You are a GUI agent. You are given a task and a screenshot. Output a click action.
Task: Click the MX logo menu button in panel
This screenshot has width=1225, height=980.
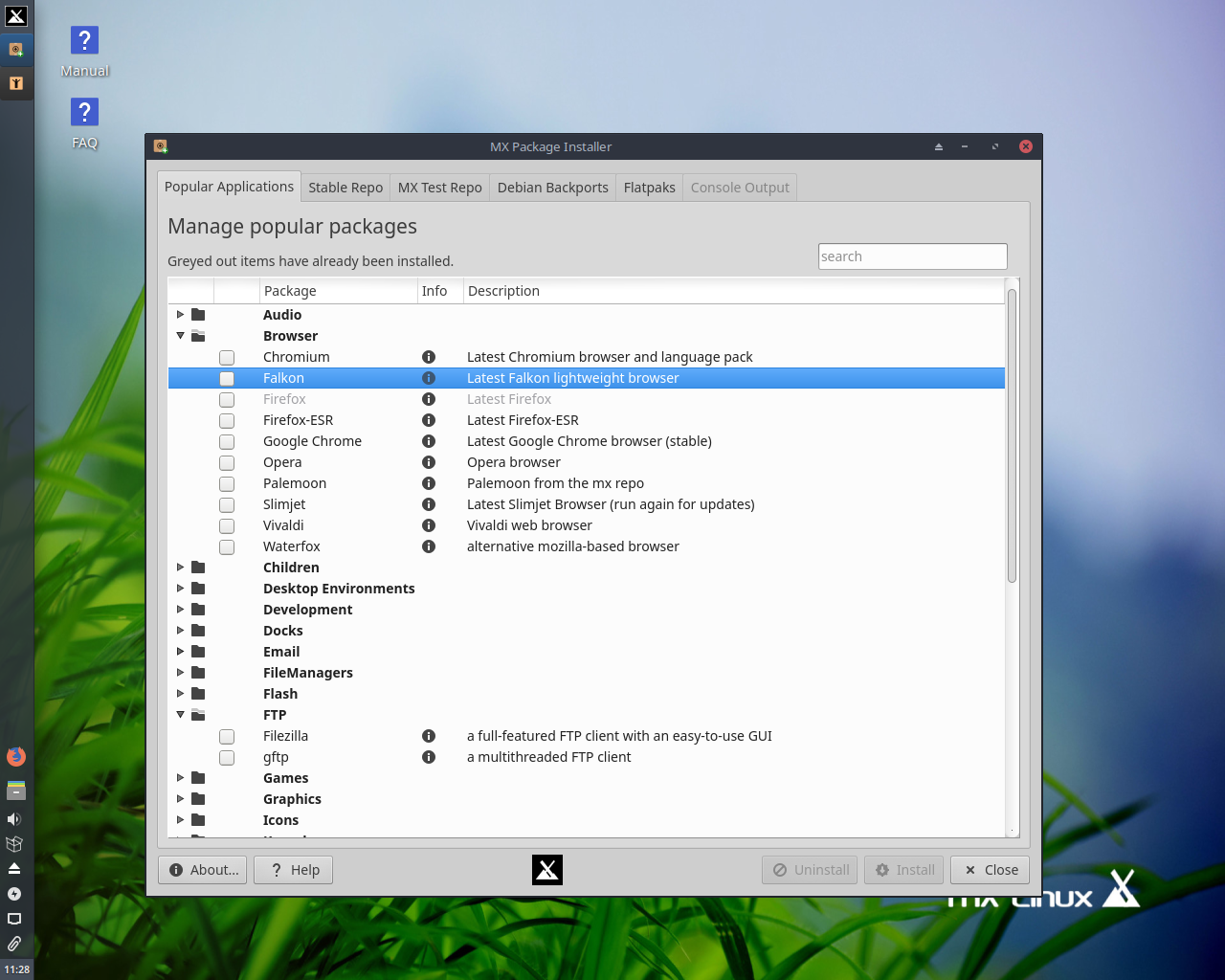16,15
